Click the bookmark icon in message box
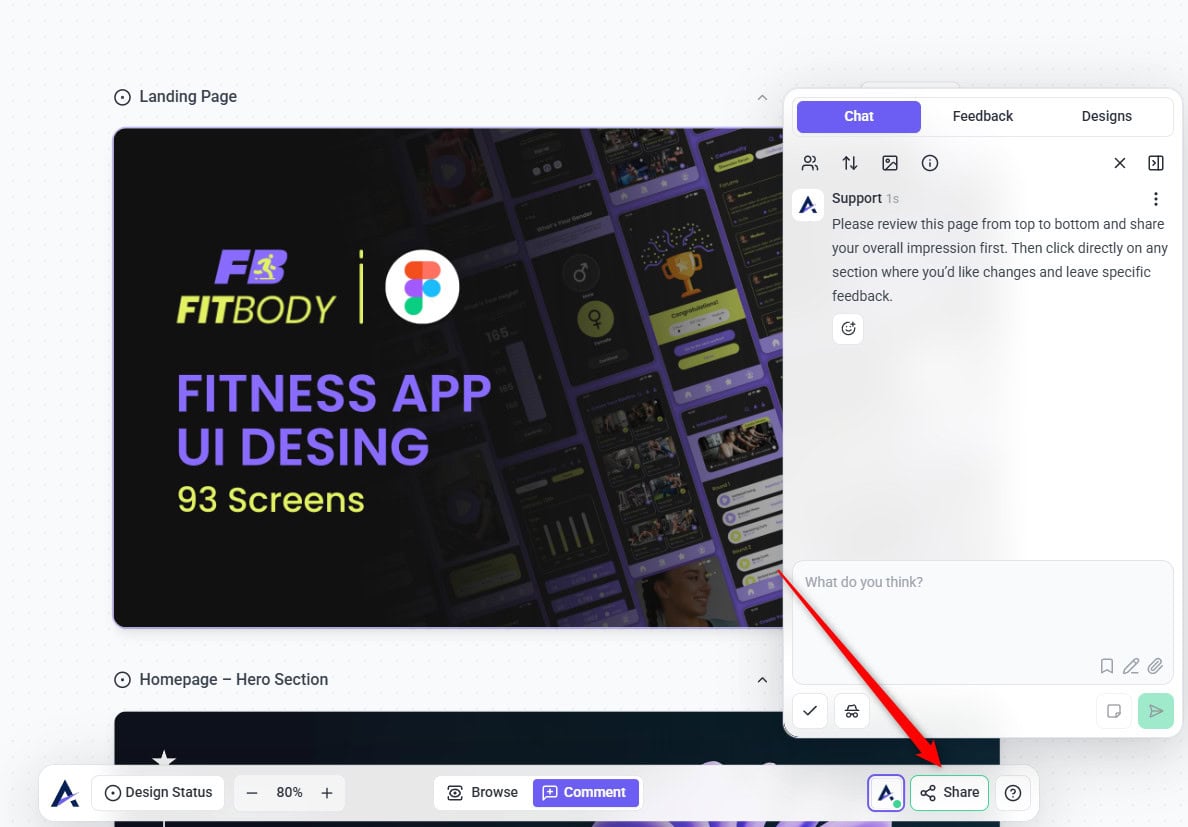Screen dimensions: 1188x827 pos(1107,666)
